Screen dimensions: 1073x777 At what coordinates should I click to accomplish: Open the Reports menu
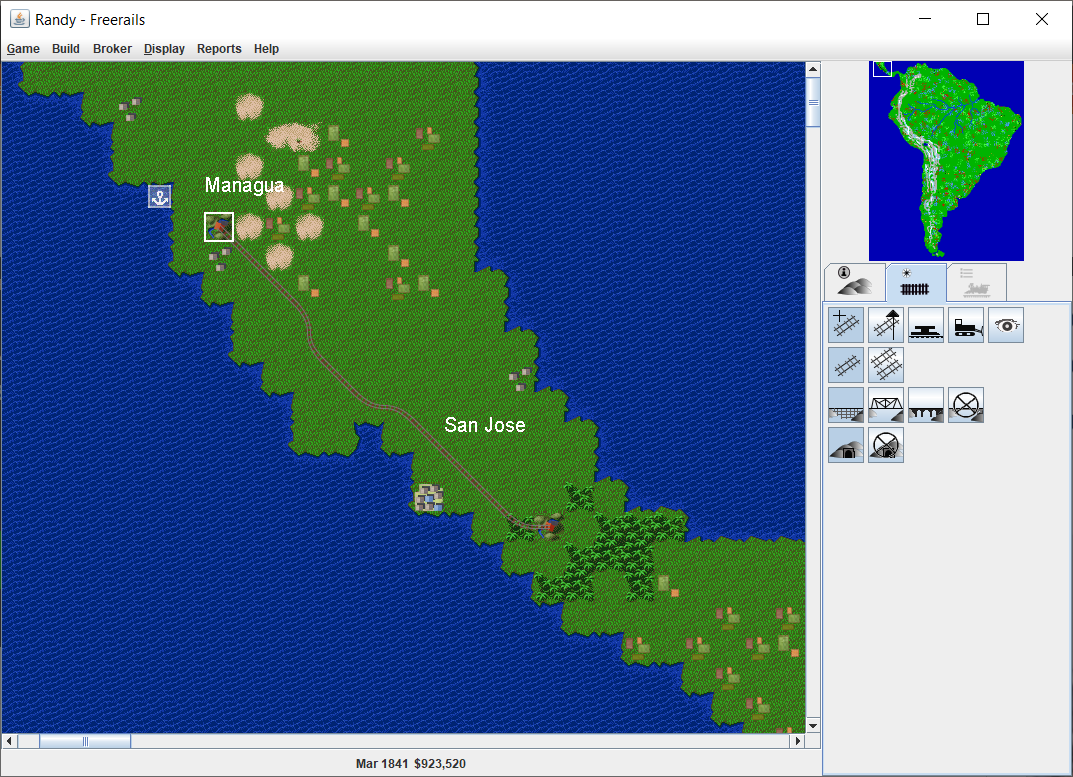219,49
